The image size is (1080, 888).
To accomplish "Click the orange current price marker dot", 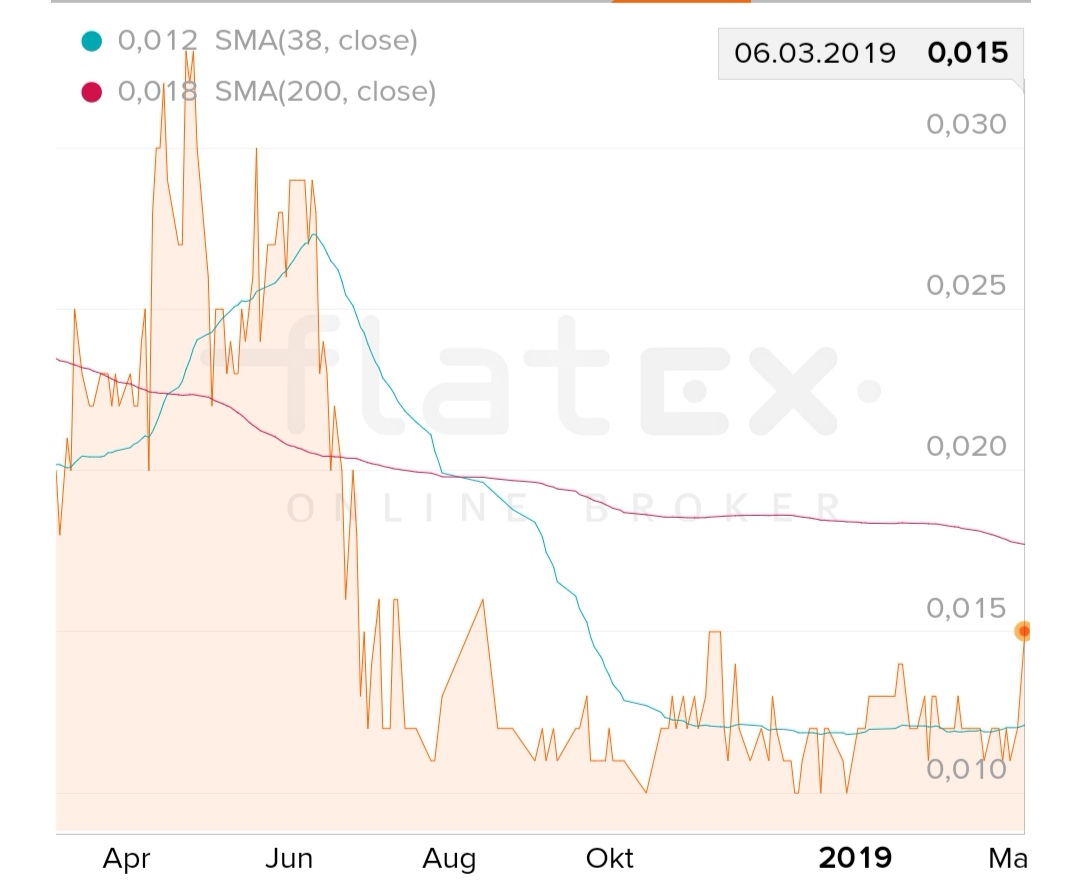I will (1023, 631).
